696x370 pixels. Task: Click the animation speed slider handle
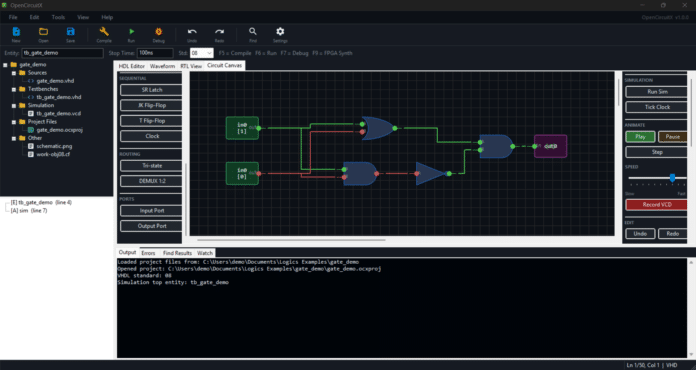(672, 178)
